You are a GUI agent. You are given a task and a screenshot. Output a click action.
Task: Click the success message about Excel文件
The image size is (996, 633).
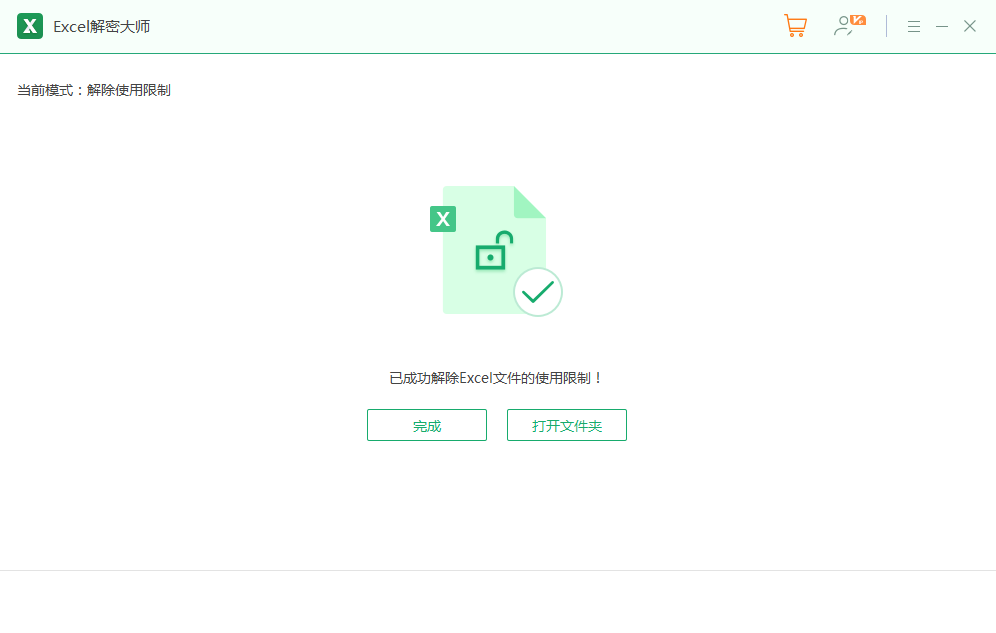coord(495,378)
